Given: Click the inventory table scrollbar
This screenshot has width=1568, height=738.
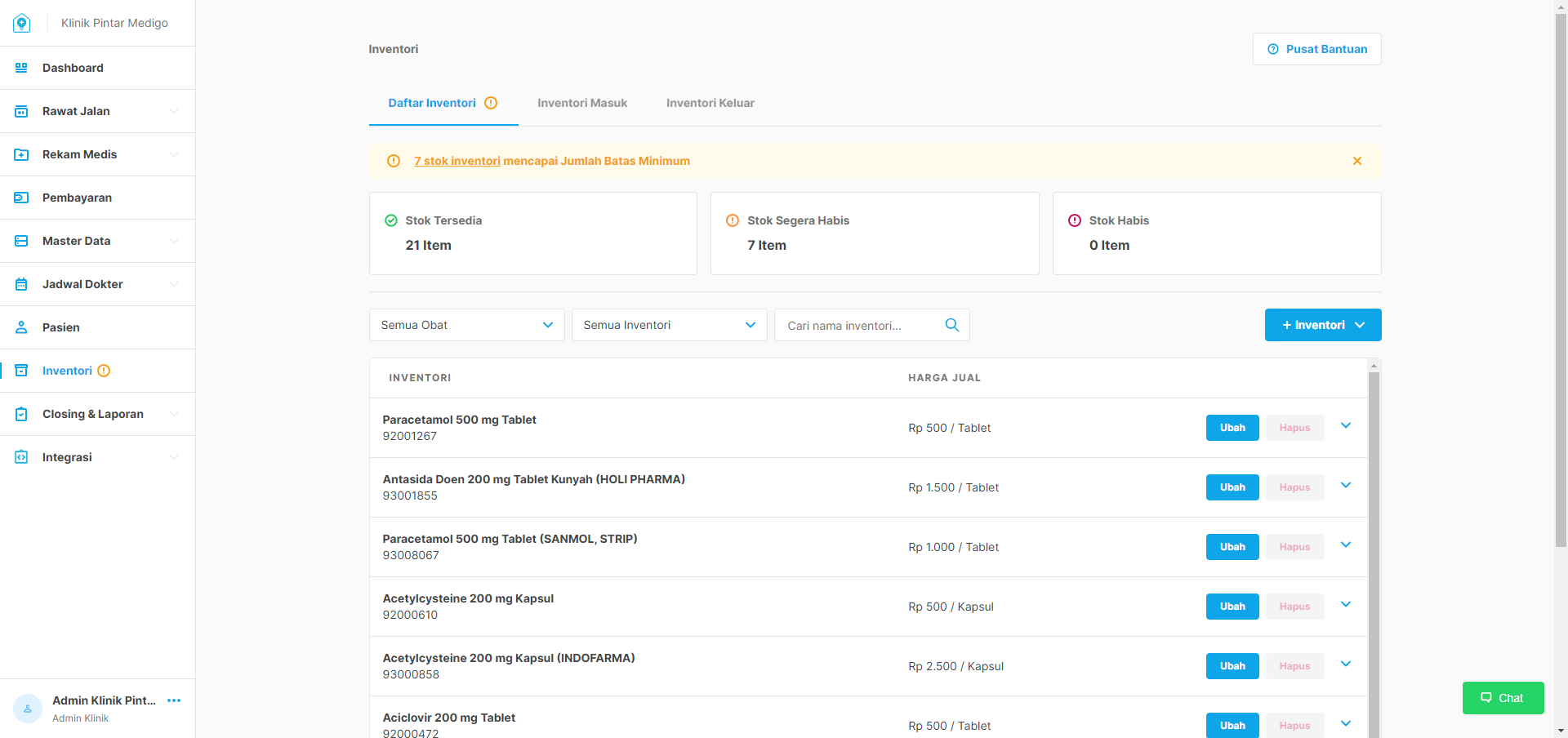Looking at the screenshot, I should tap(1374, 555).
